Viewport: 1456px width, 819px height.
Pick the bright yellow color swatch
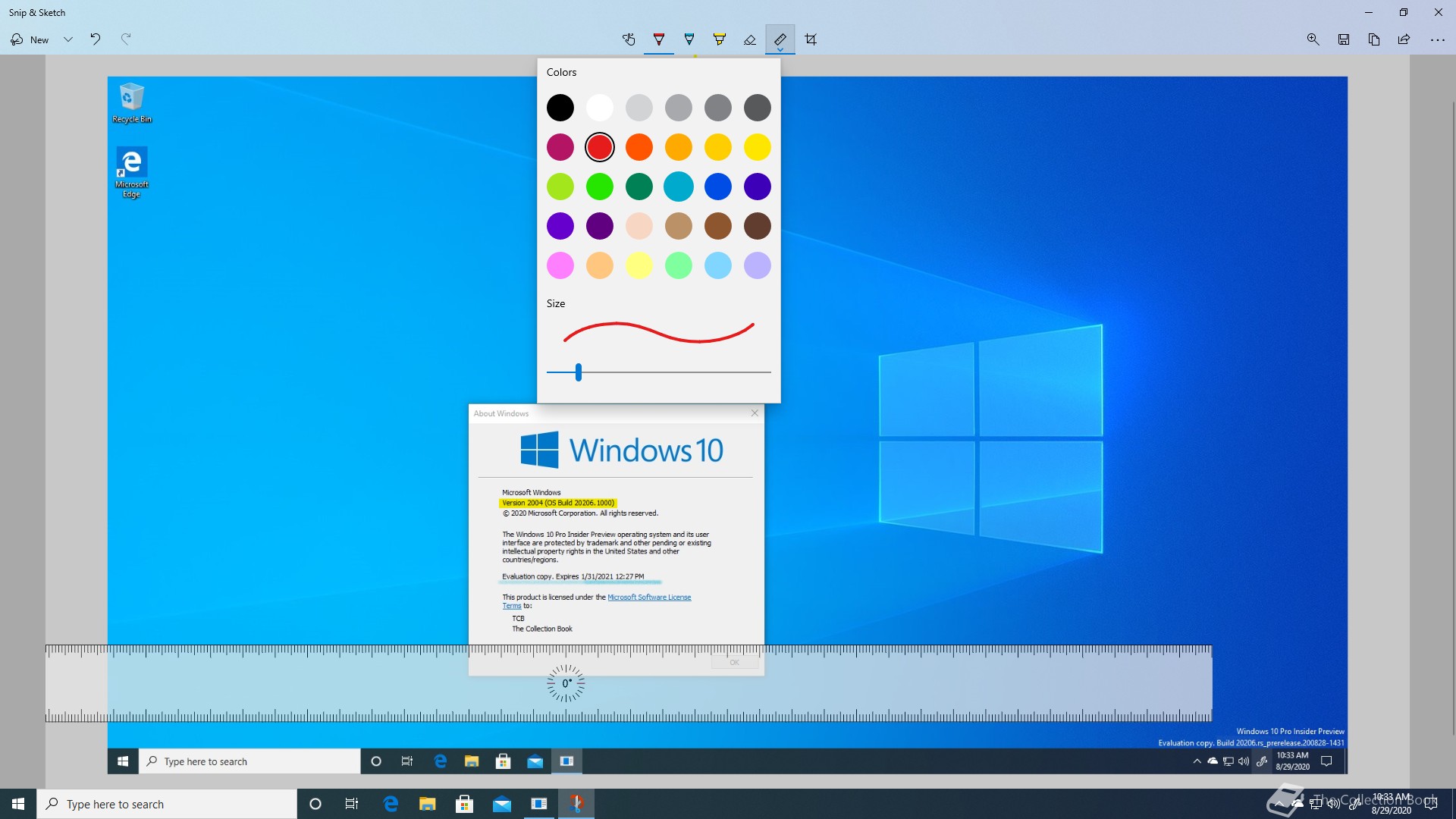click(758, 147)
